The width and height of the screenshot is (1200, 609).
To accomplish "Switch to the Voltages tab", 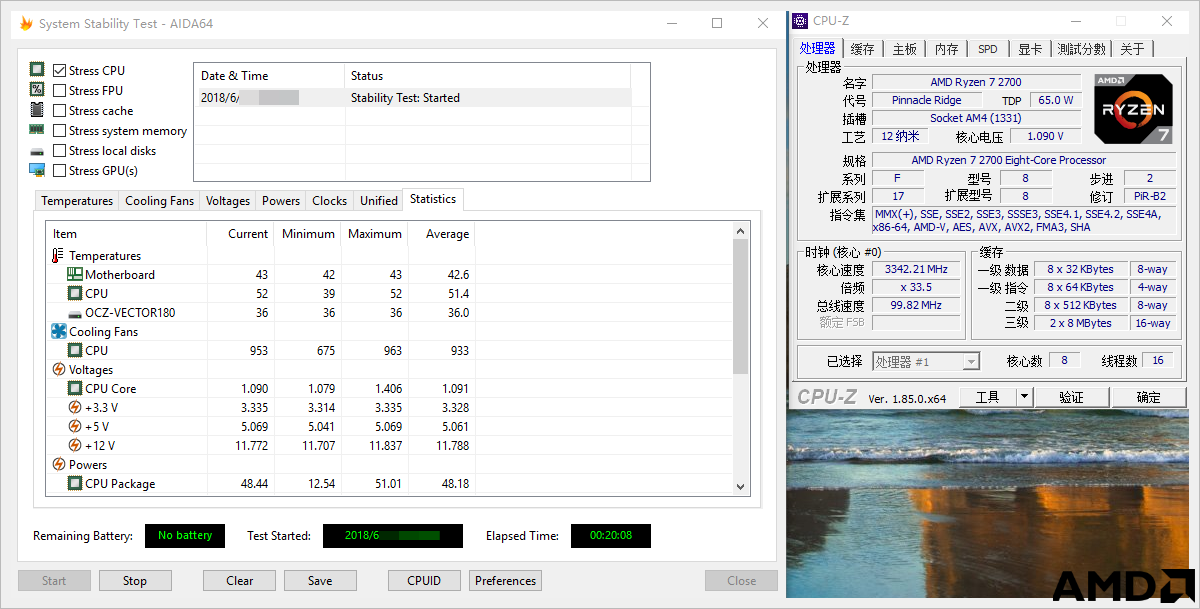I will pos(228,201).
